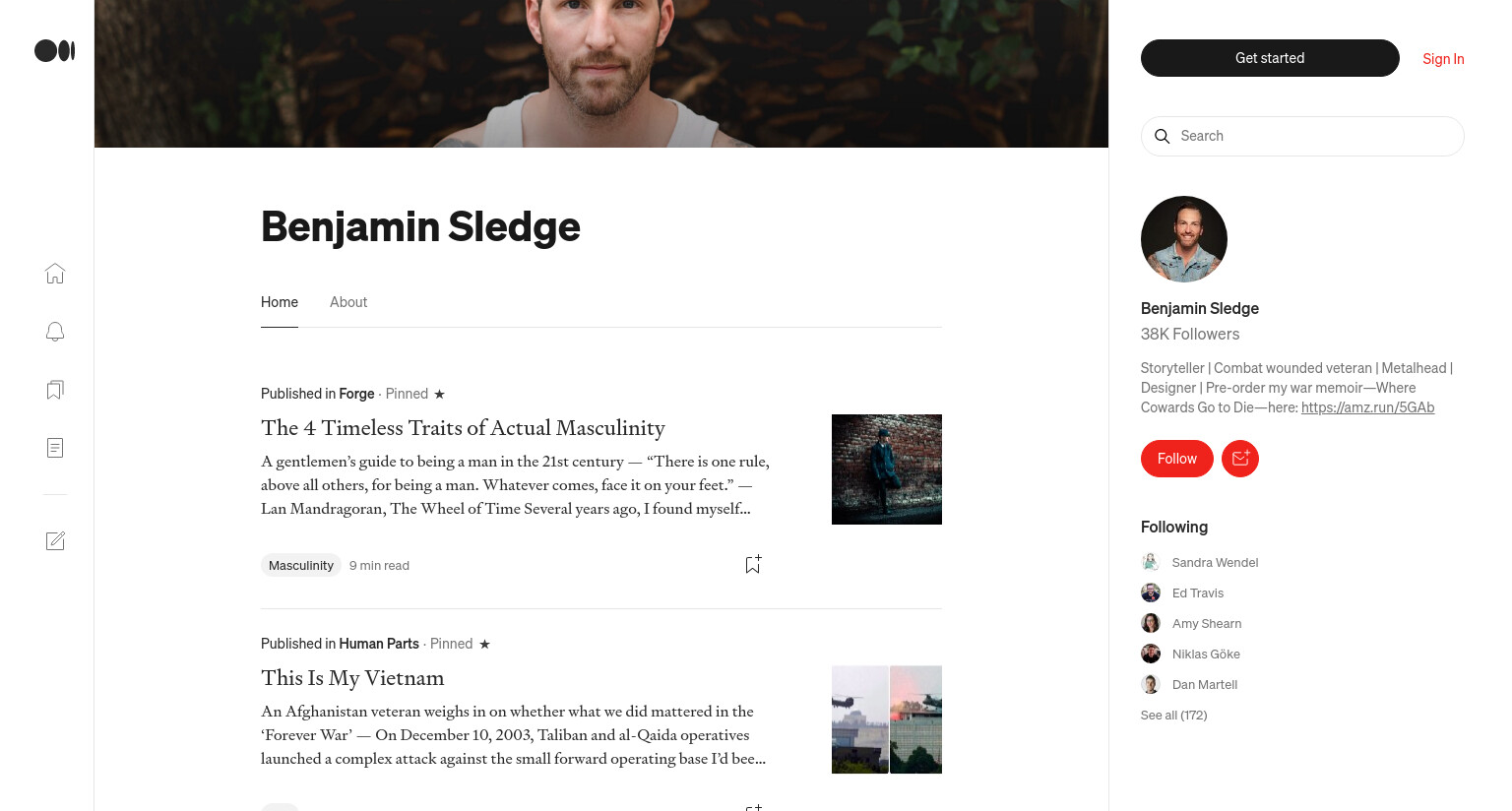Click the Get started button
Image resolution: width=1512 pixels, height=811 pixels.
1270,58
